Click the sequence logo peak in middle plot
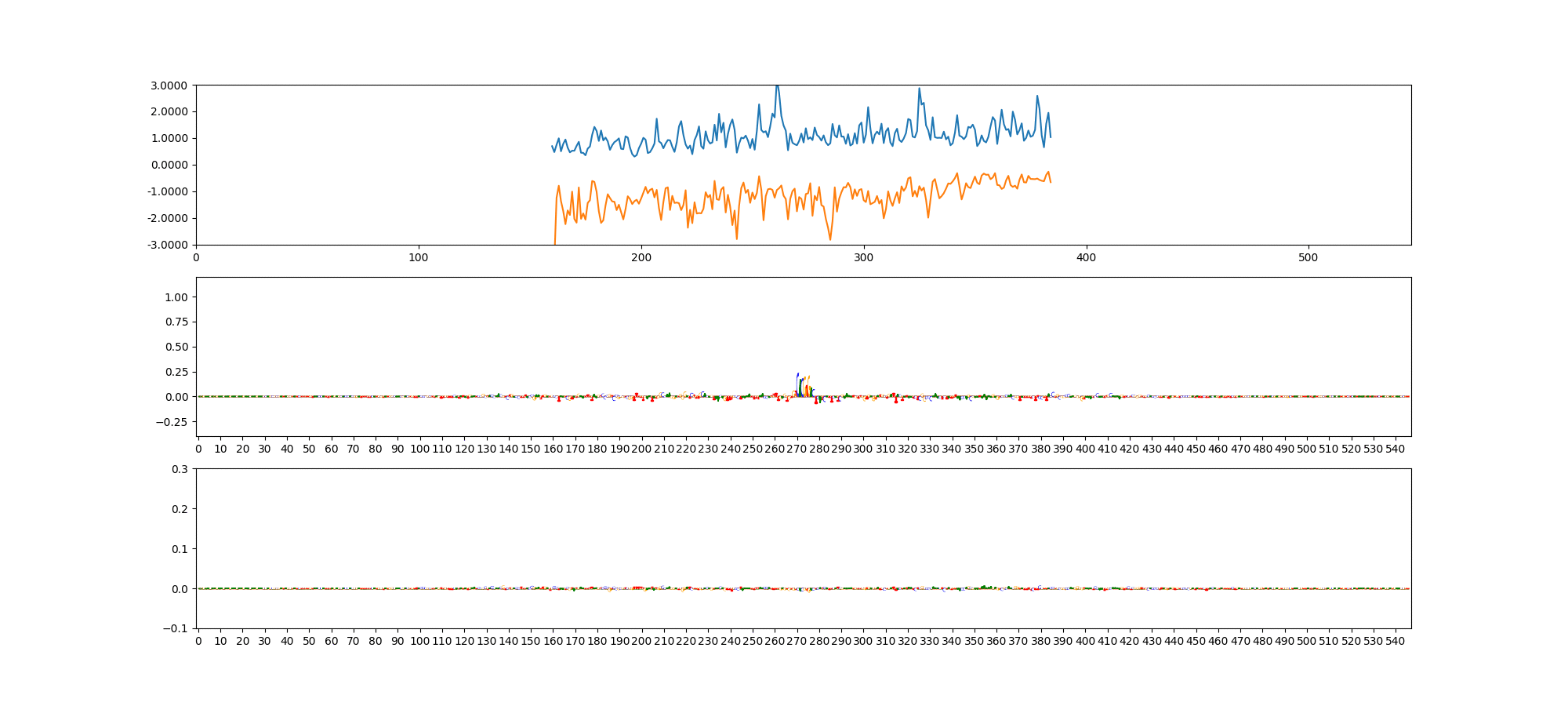1568x706 pixels. tap(798, 375)
